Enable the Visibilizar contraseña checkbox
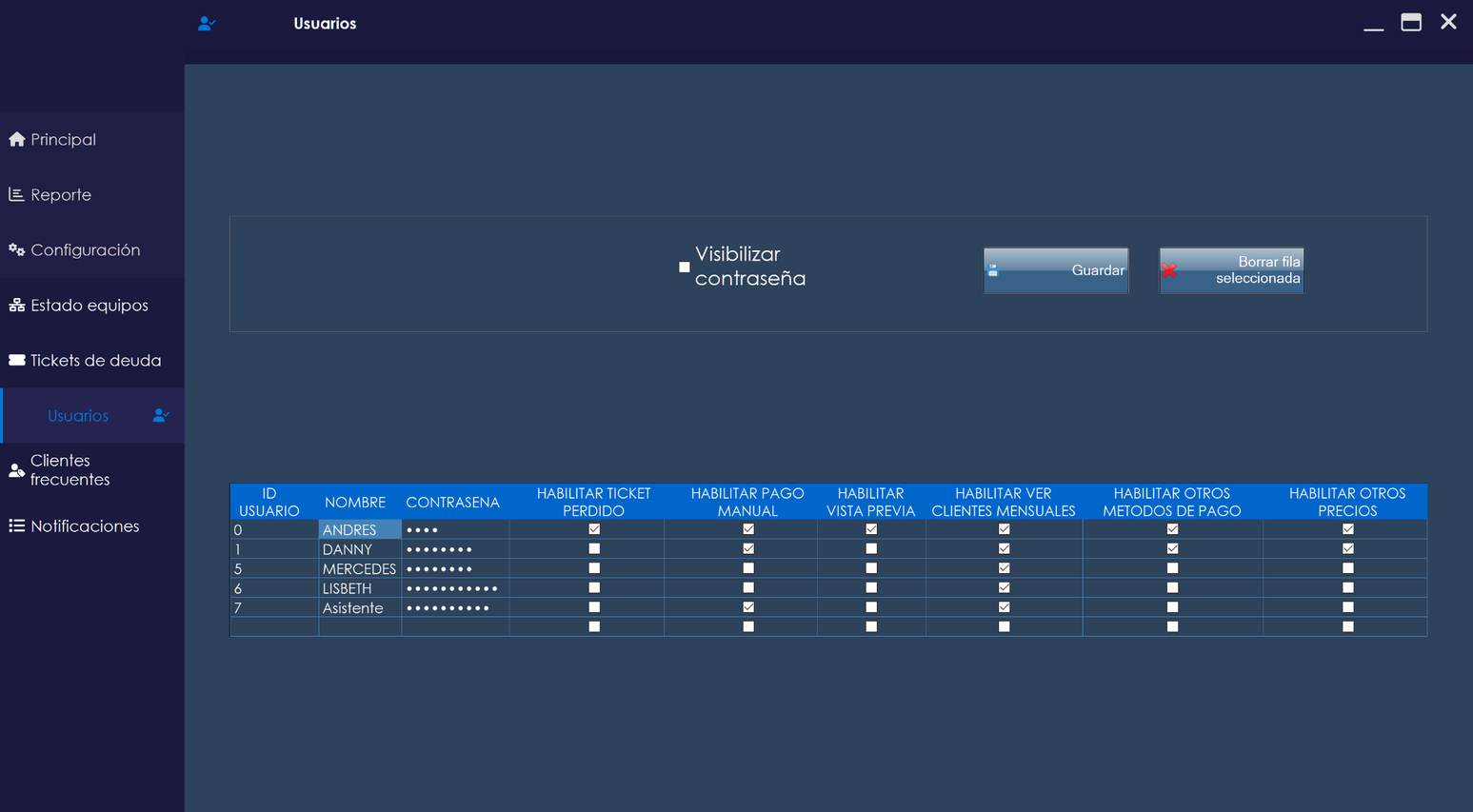The image size is (1473, 812). tap(684, 267)
